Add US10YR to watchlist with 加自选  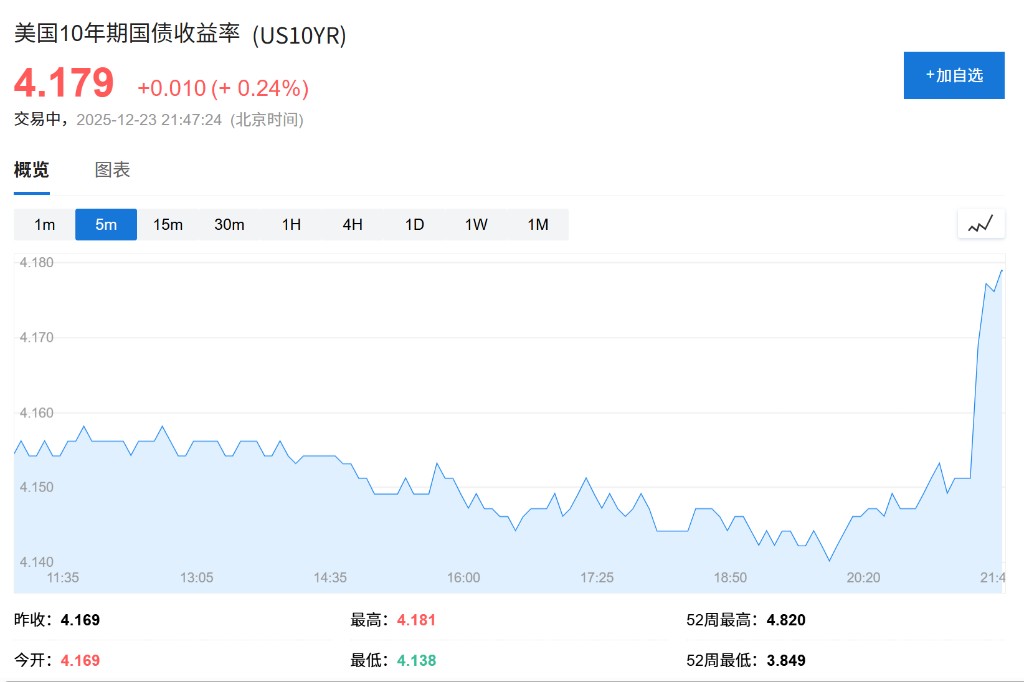coord(954,75)
